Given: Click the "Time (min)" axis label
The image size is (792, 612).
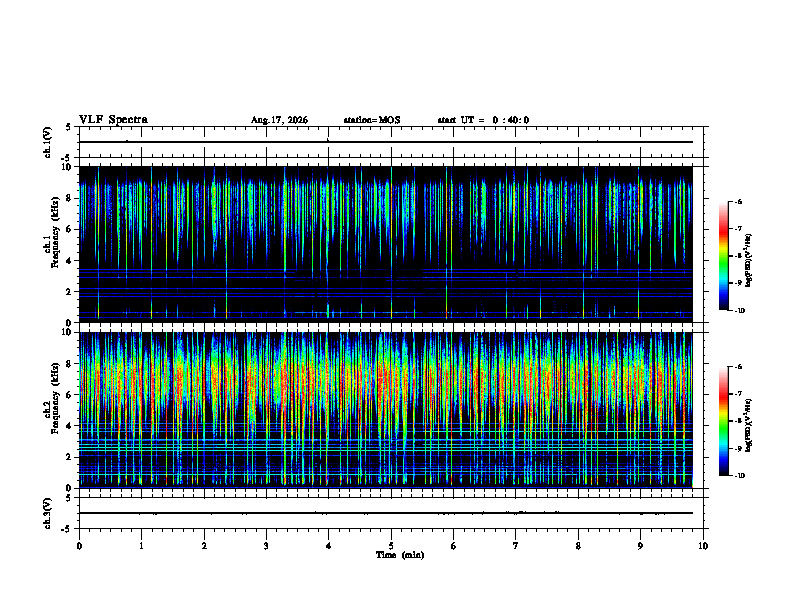Looking at the screenshot, I should [400, 555].
